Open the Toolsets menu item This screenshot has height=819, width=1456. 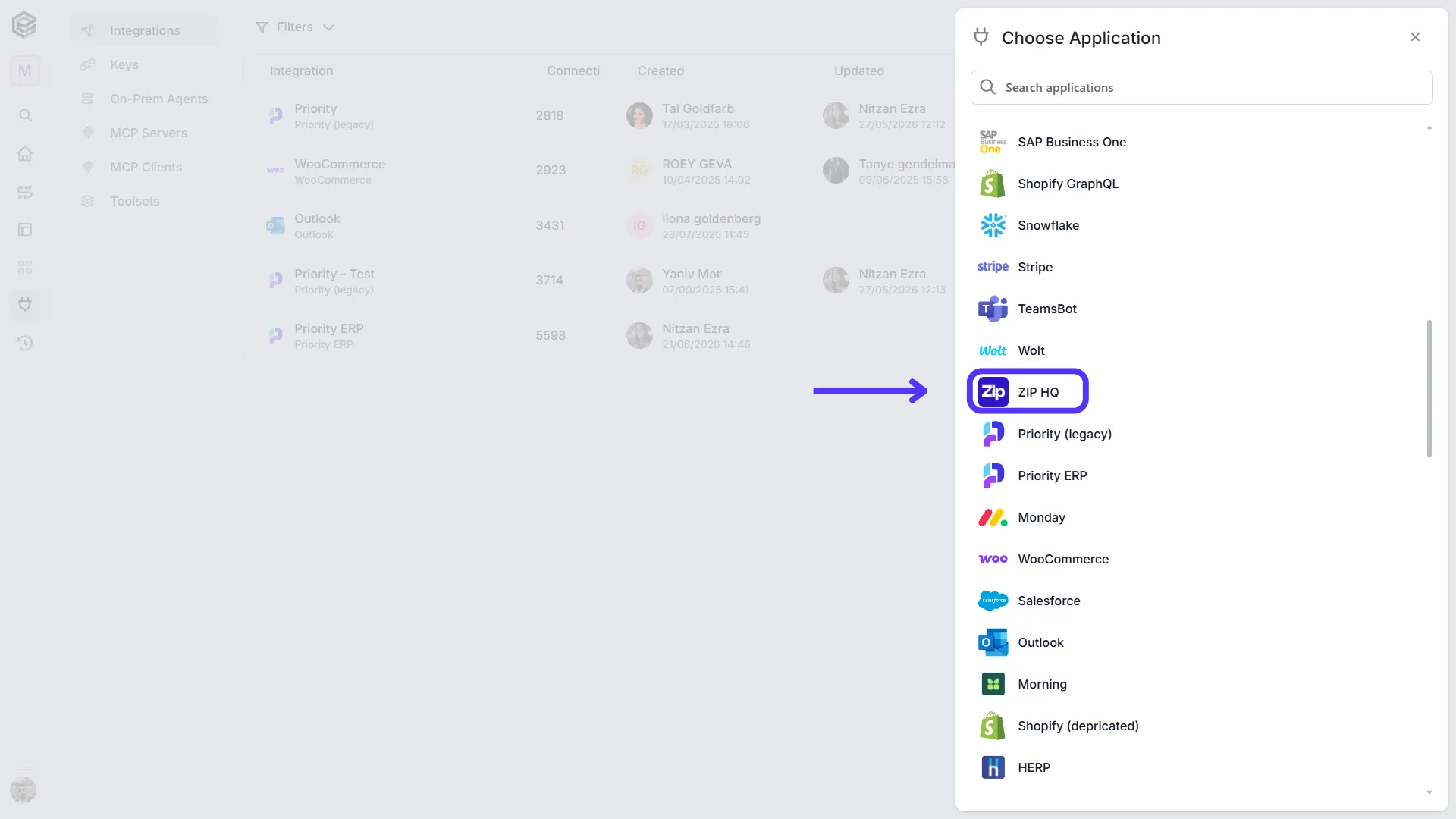[x=134, y=201]
